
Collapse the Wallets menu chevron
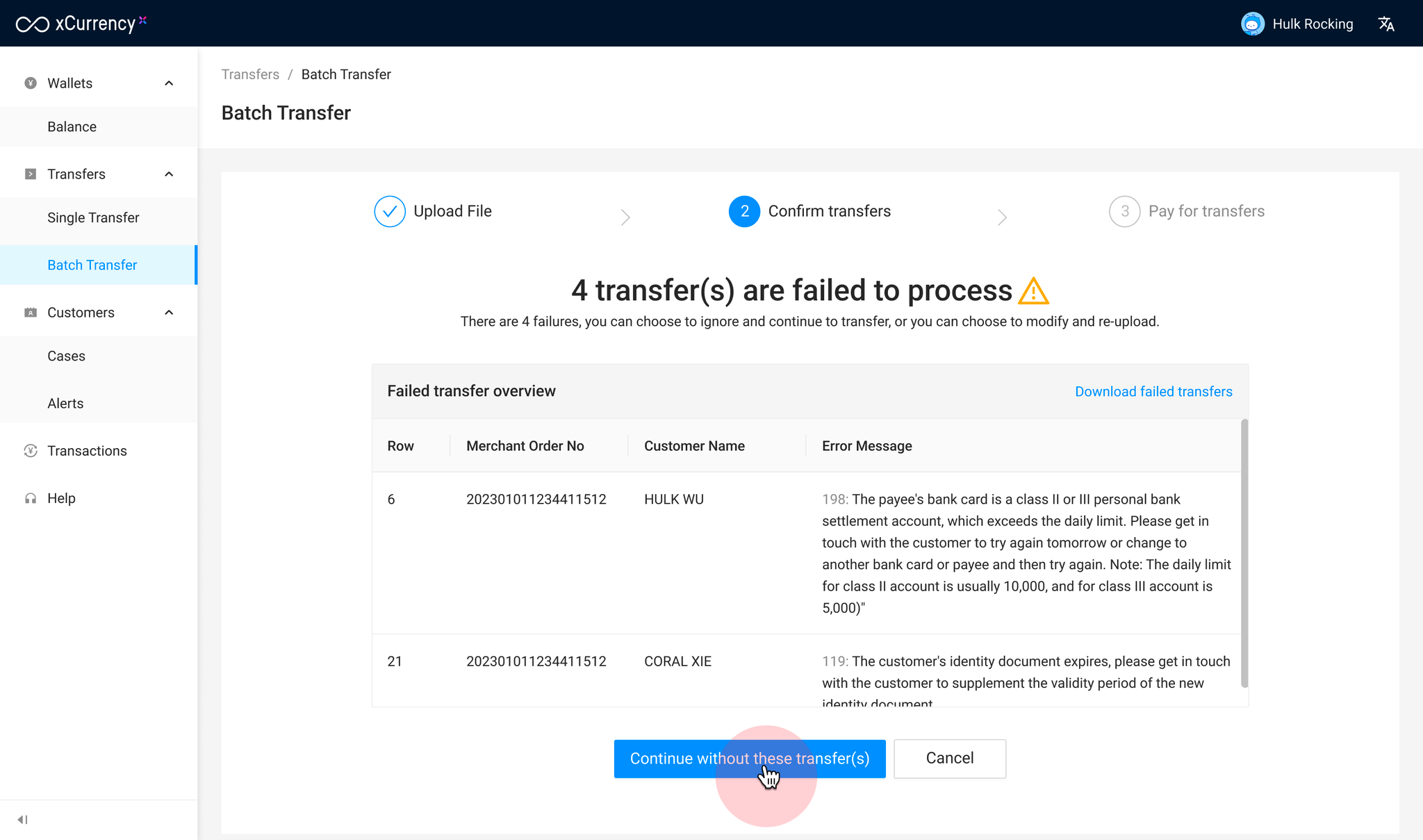pos(169,83)
